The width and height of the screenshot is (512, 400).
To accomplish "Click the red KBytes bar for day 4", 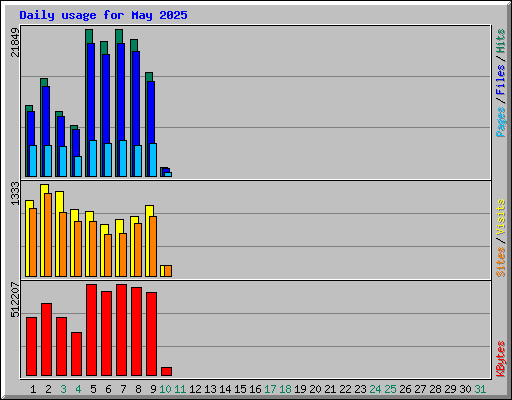I will pos(76,354).
